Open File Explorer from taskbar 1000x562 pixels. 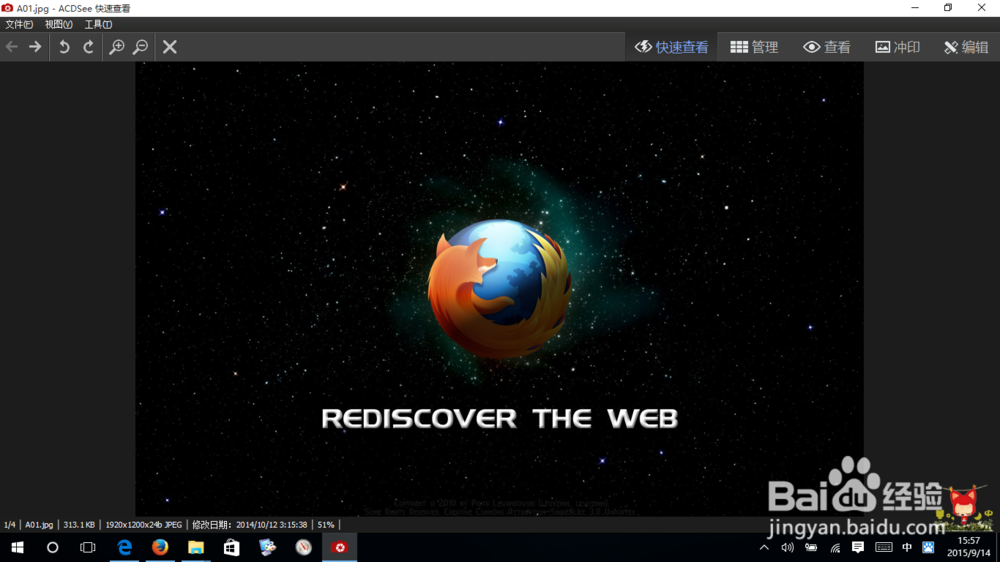coord(196,547)
